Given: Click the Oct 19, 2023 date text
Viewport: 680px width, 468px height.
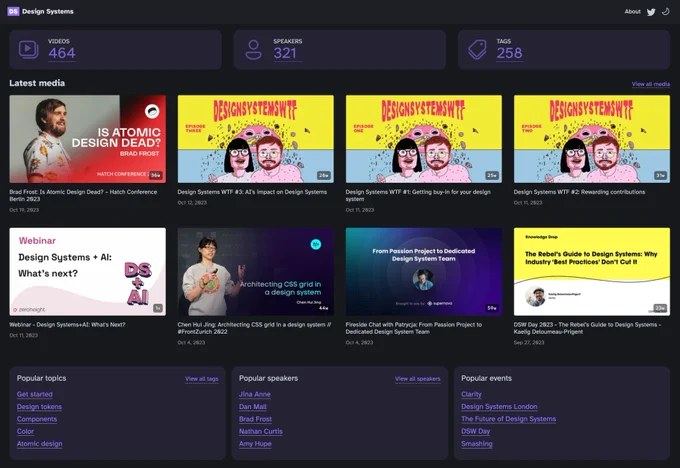Looking at the screenshot, I should 24,210.
